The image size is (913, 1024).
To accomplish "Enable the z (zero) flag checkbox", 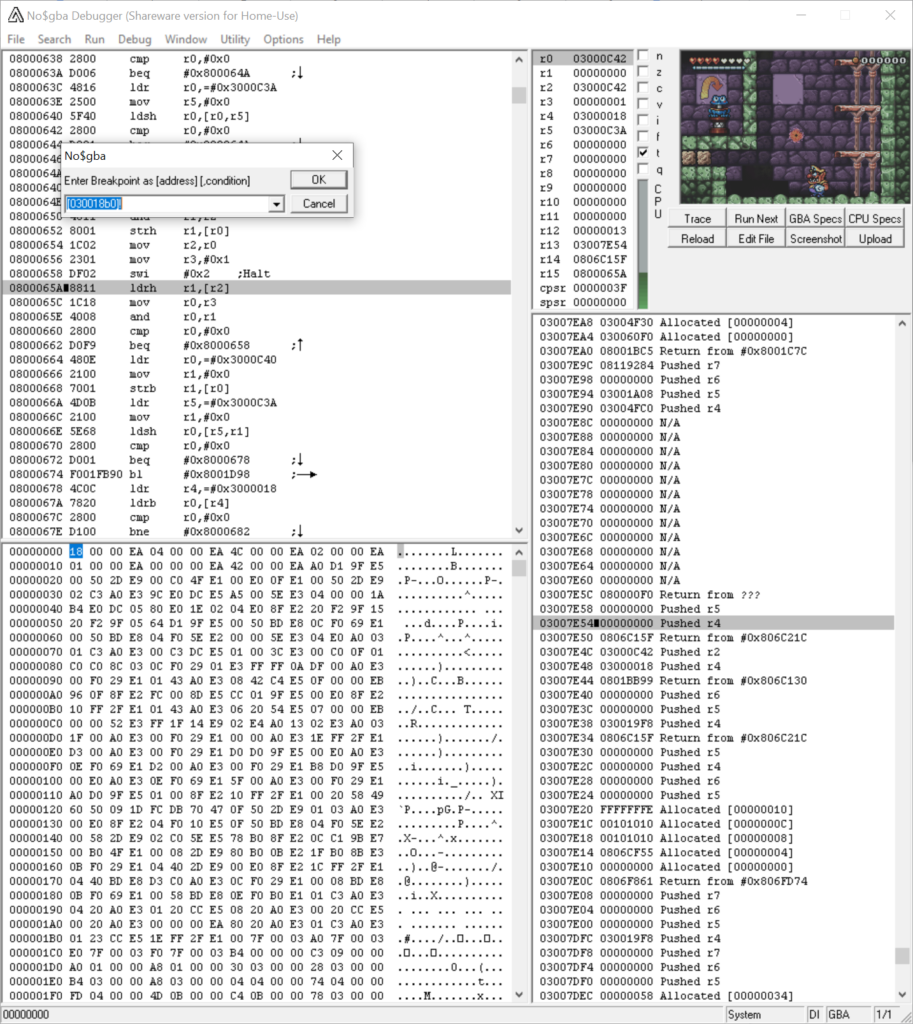I will click(643, 71).
